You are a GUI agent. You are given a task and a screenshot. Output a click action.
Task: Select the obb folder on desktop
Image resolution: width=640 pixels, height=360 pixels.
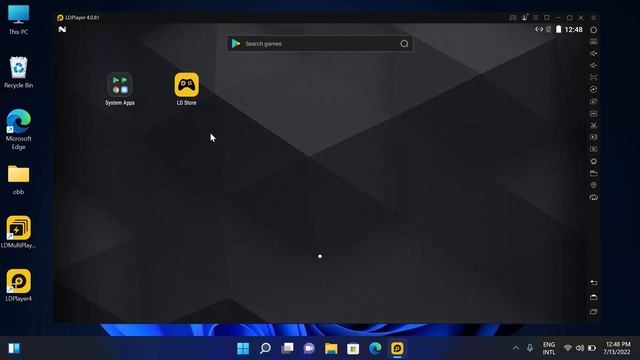[x=18, y=179]
